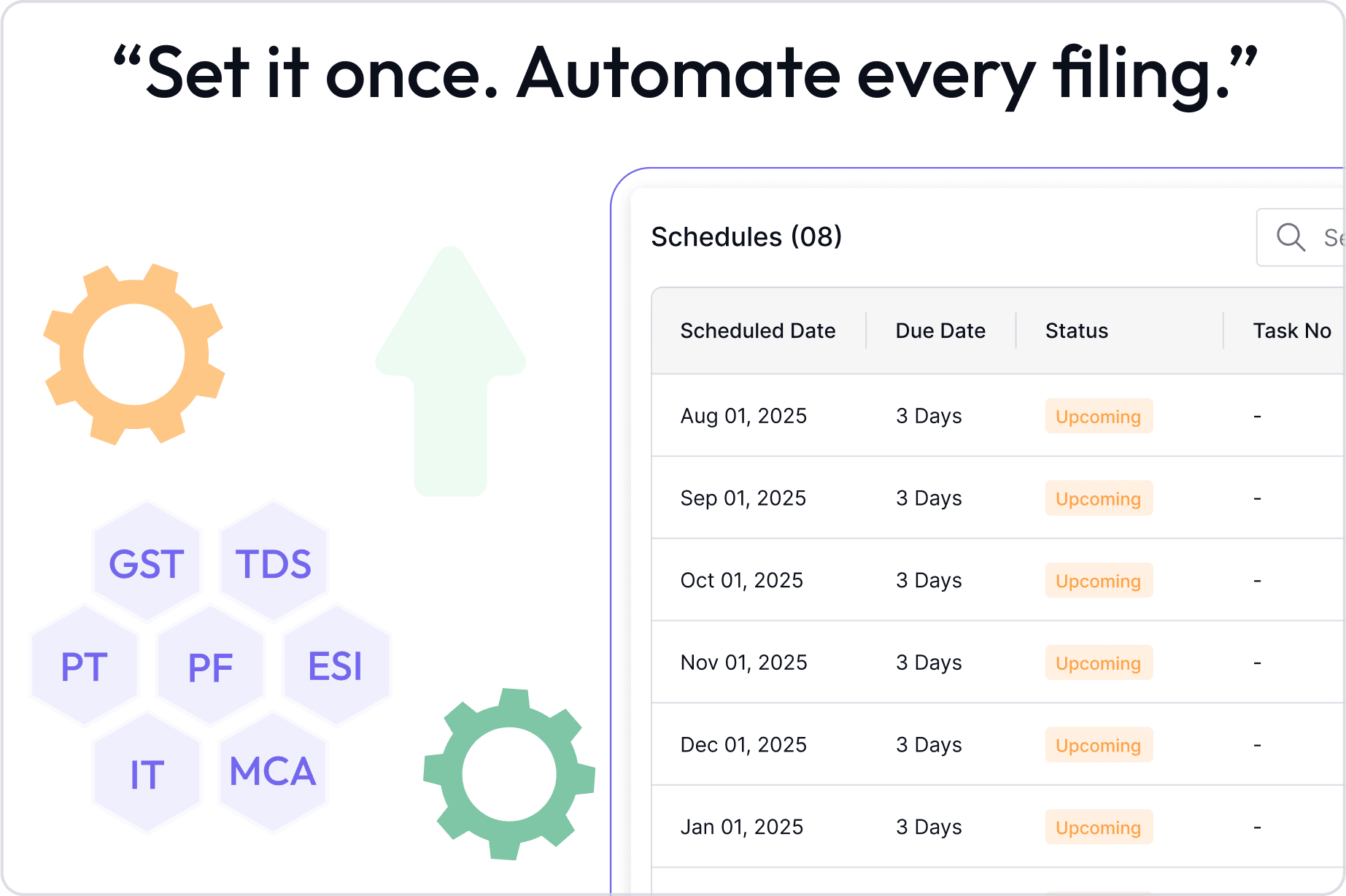Sort by Scheduled Date column header
Screen dimensions: 1346x896
click(x=758, y=331)
